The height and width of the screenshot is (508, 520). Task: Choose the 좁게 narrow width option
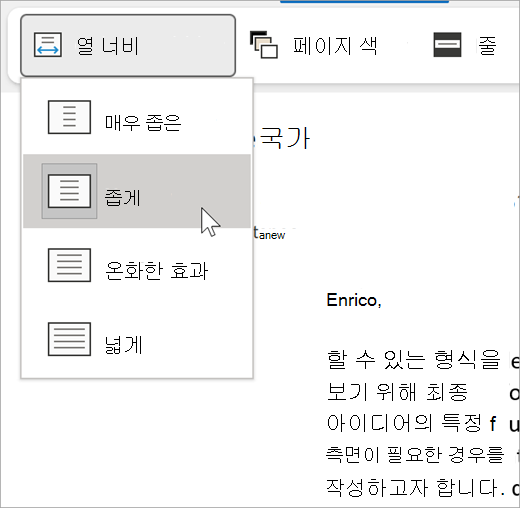click(x=137, y=191)
